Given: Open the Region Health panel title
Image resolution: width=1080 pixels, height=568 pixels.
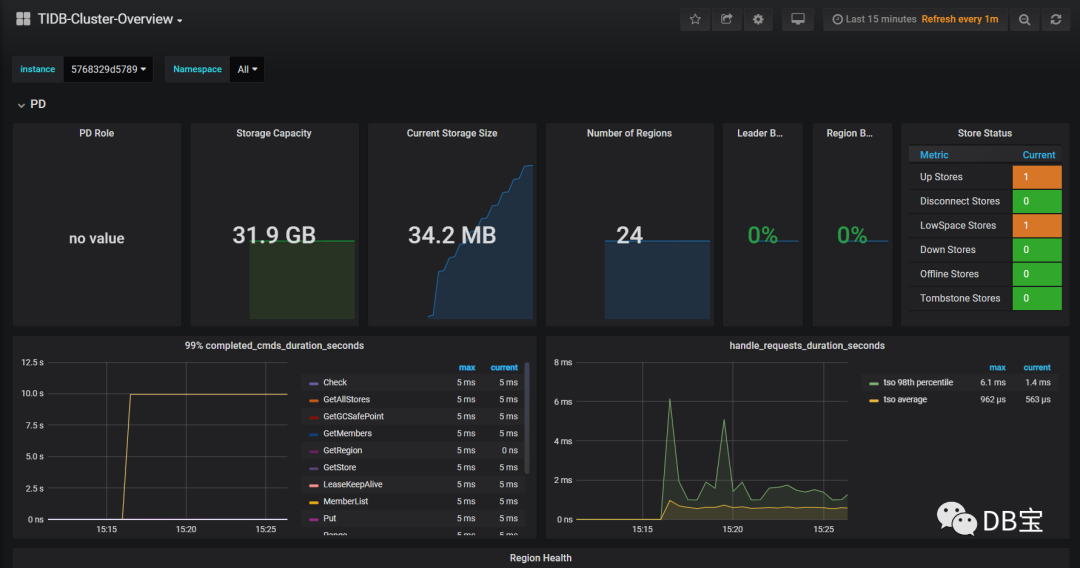Looking at the screenshot, I should [540, 558].
